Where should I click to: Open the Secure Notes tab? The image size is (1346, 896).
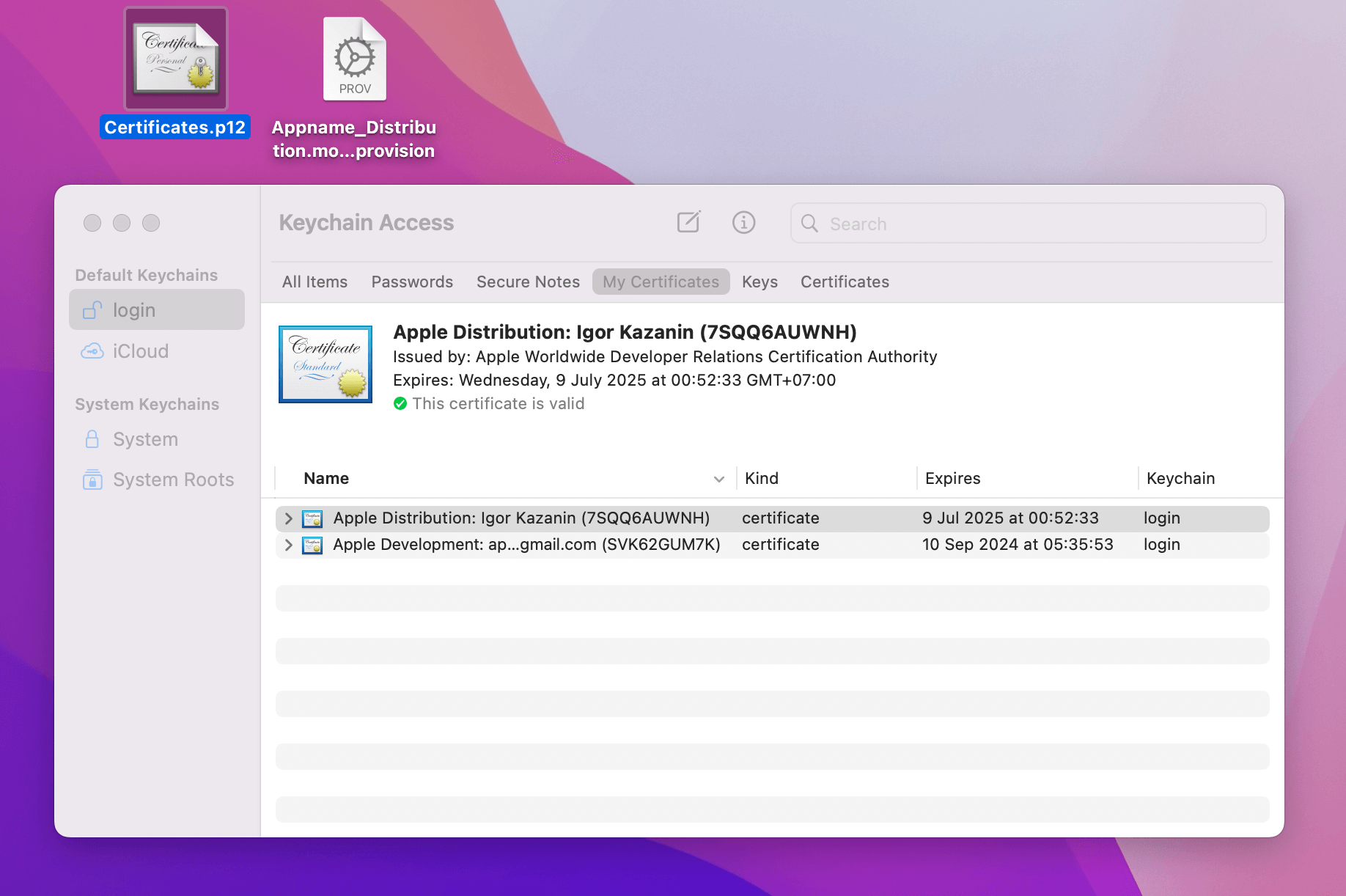coord(528,282)
